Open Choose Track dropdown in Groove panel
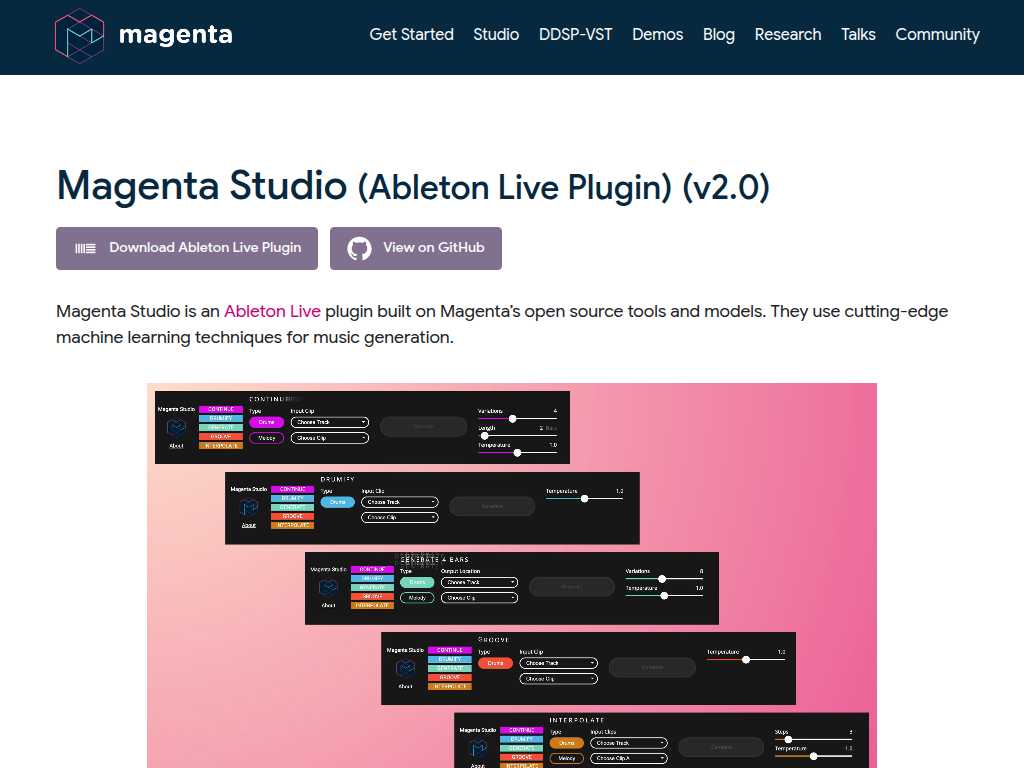The image size is (1024, 768). 558,664
